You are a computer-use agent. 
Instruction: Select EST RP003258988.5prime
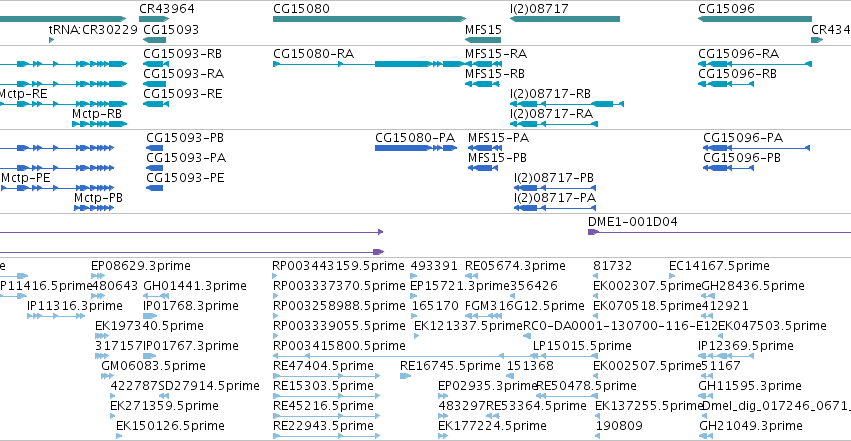(339, 306)
